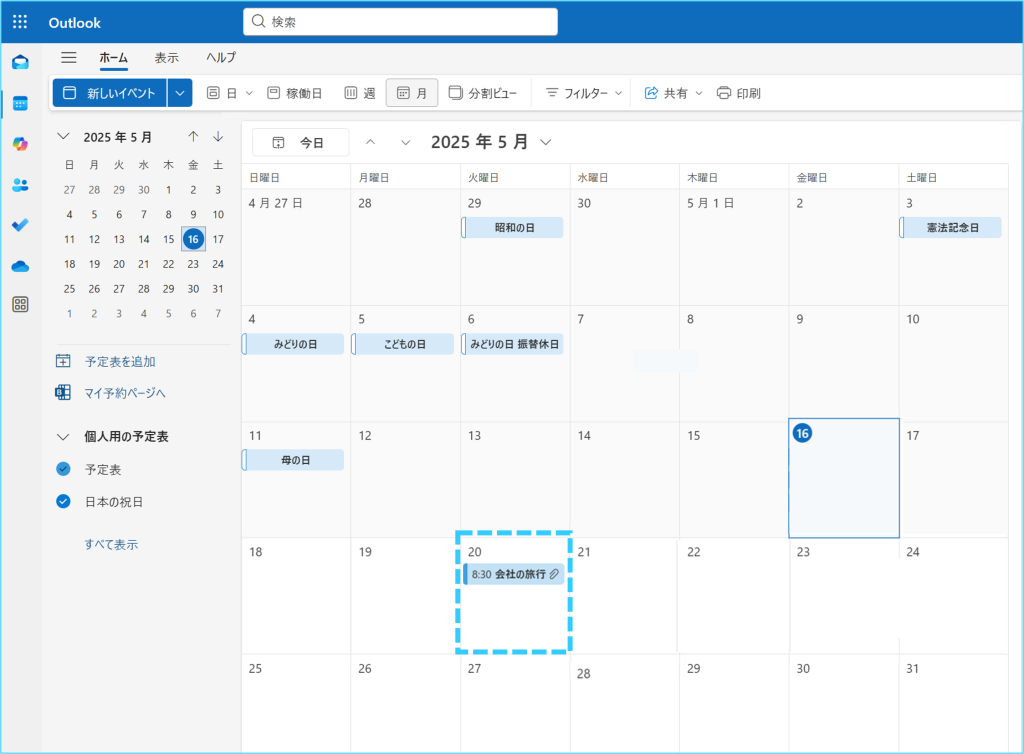Viewport: 1024px width, 754px height.
Task: Click the マイ予約ページへ link
Action: coord(110,392)
